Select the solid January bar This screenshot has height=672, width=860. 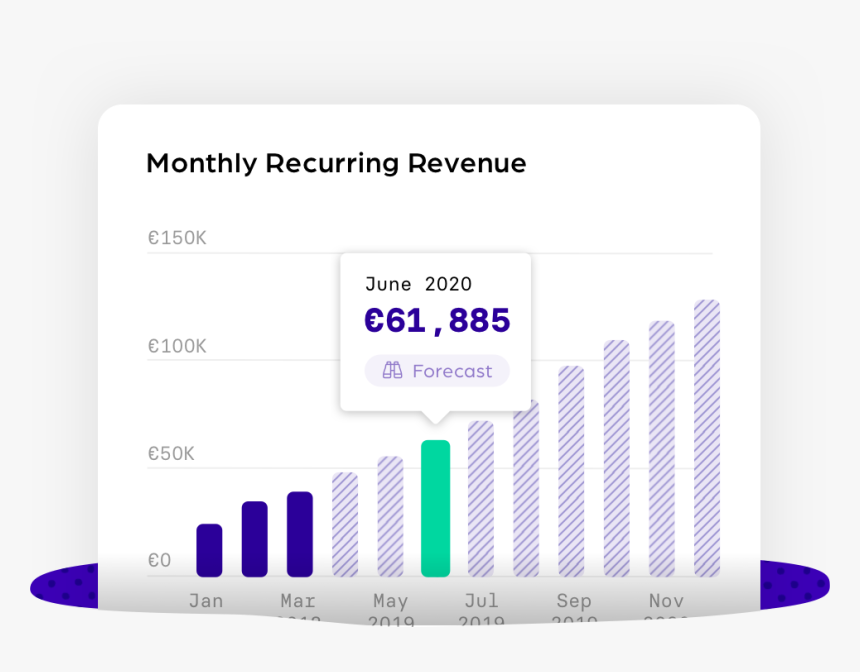pos(210,550)
